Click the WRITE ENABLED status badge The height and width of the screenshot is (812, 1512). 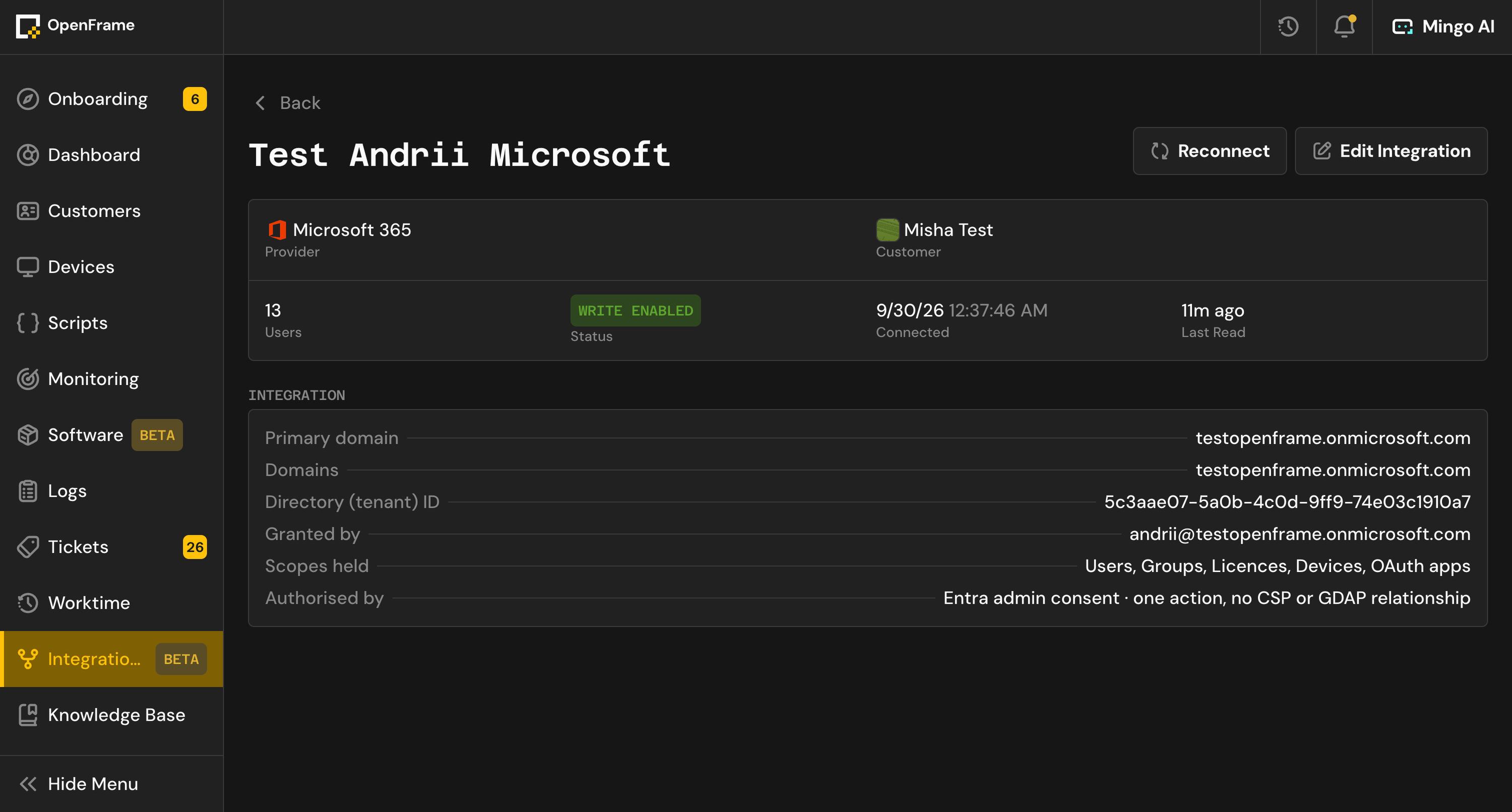pyautogui.click(x=635, y=310)
